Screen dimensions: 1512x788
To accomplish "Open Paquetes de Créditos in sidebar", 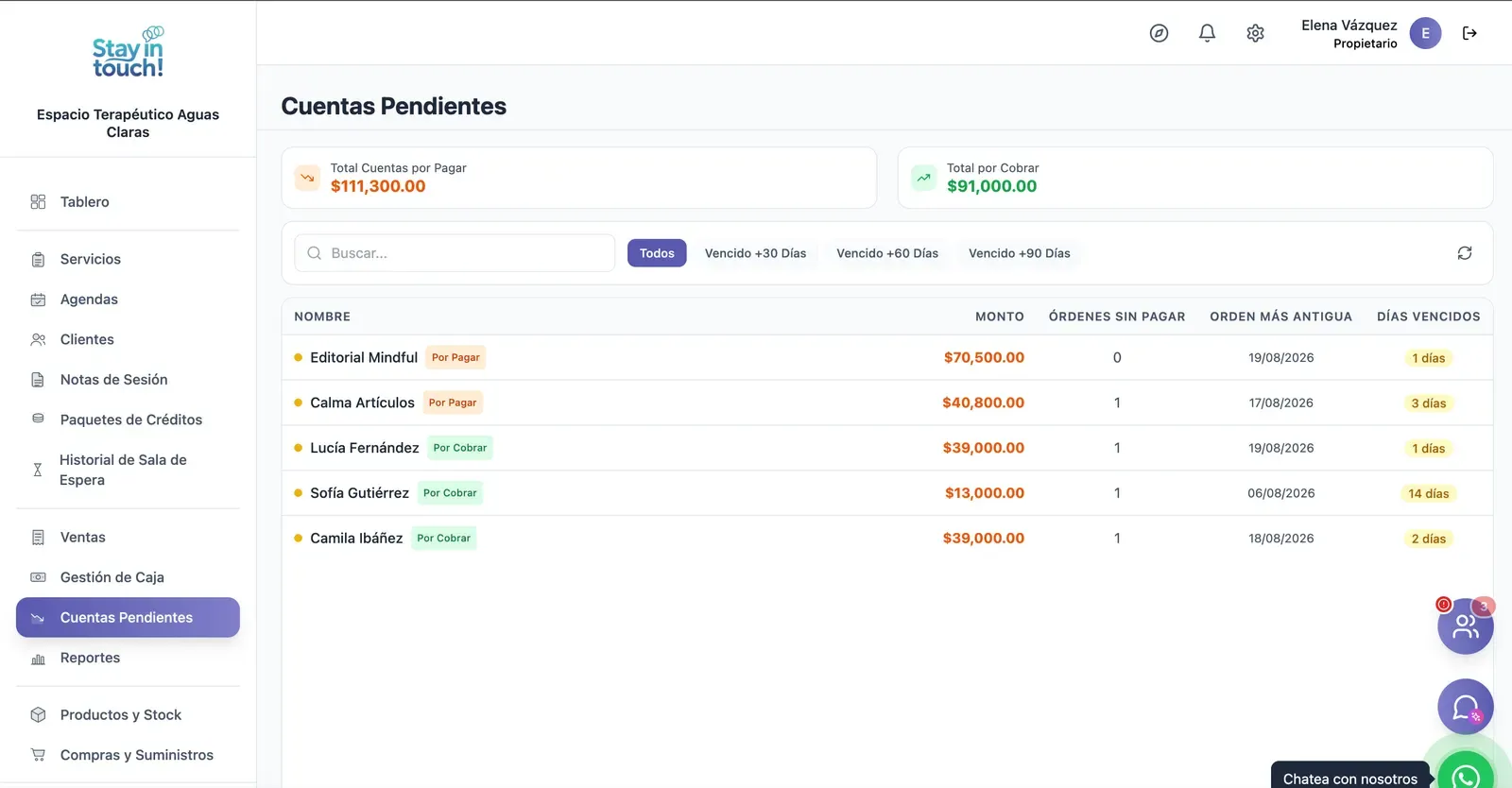I will tap(128, 420).
